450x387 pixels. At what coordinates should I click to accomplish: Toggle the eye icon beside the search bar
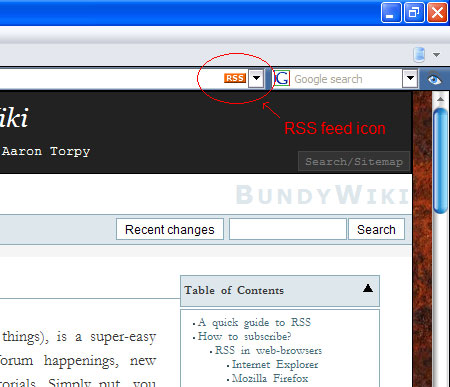point(434,80)
